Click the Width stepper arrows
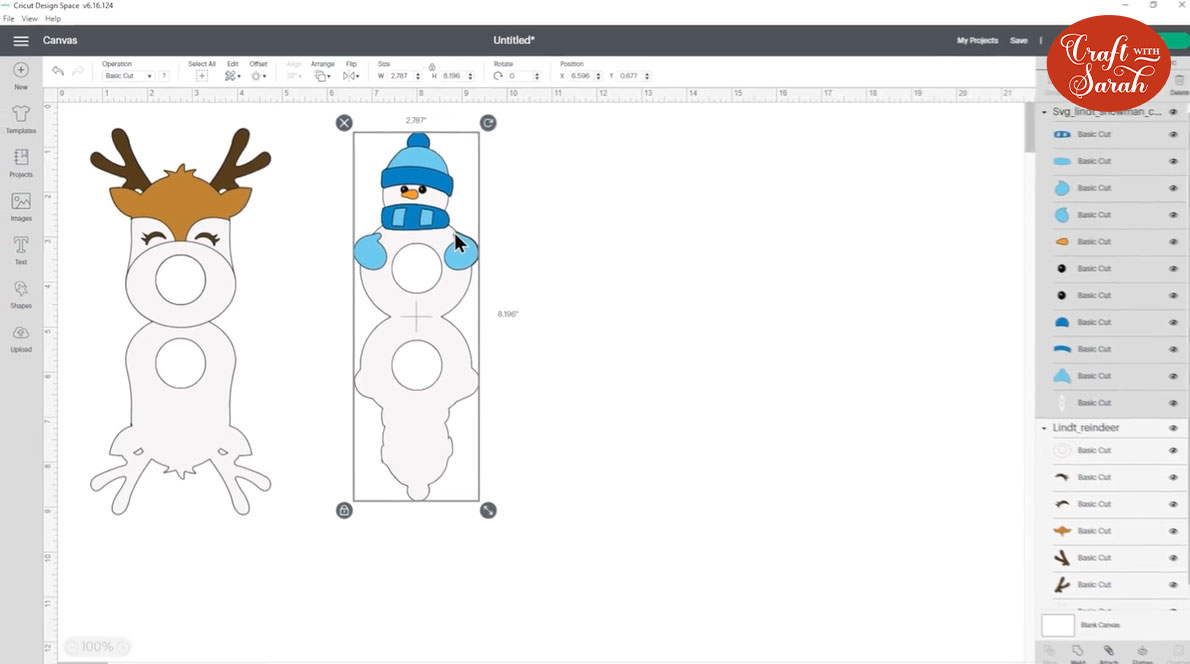 click(418, 76)
